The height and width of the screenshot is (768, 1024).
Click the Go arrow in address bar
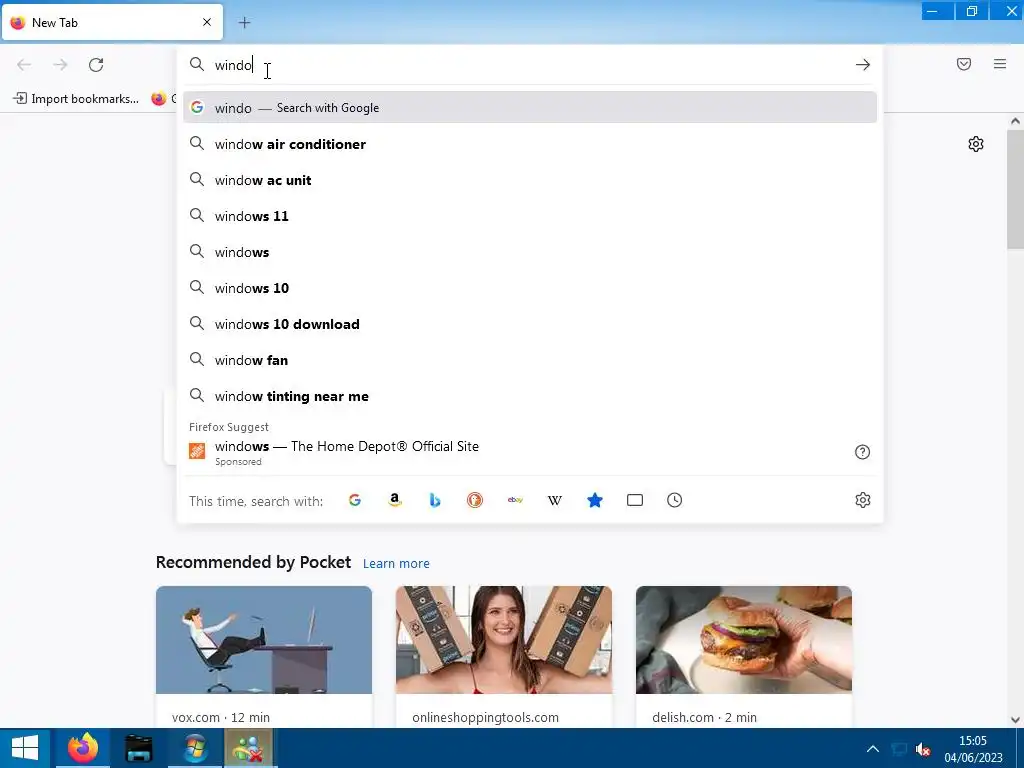[863, 65]
